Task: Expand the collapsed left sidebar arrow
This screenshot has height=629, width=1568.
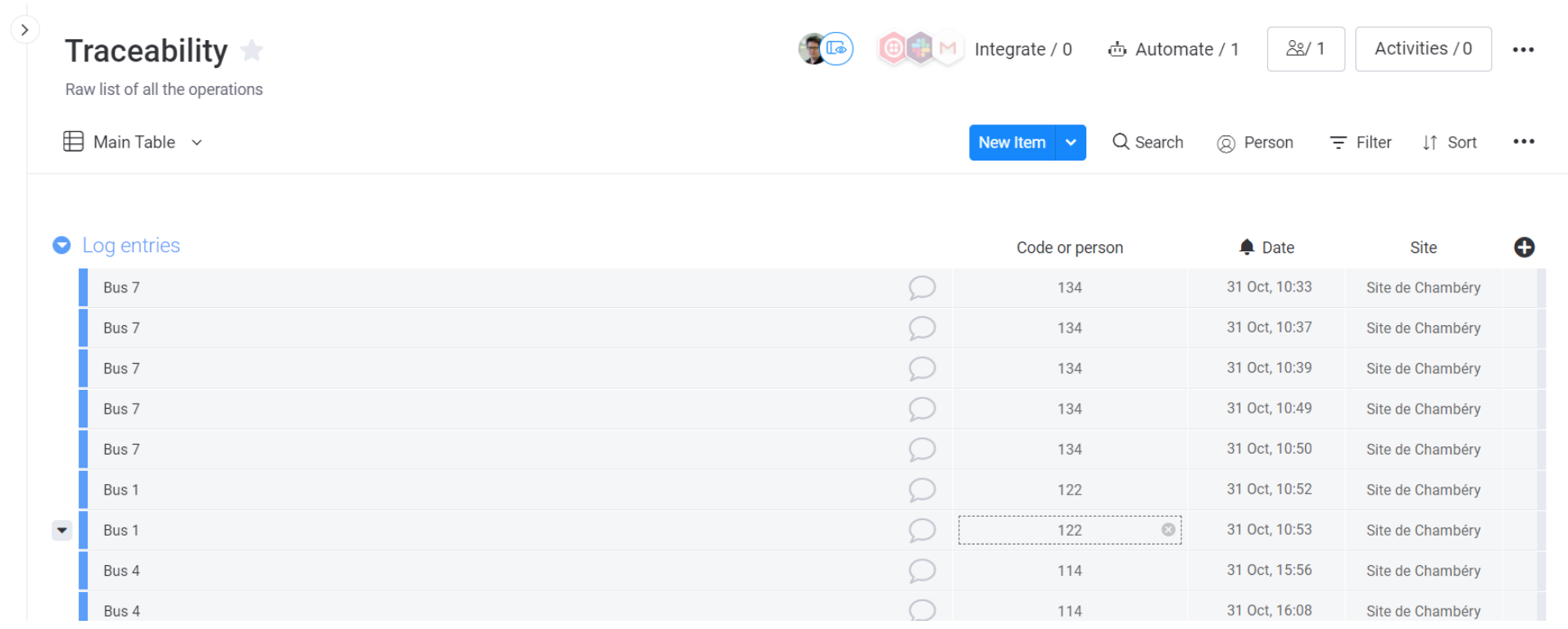Action: tap(25, 30)
